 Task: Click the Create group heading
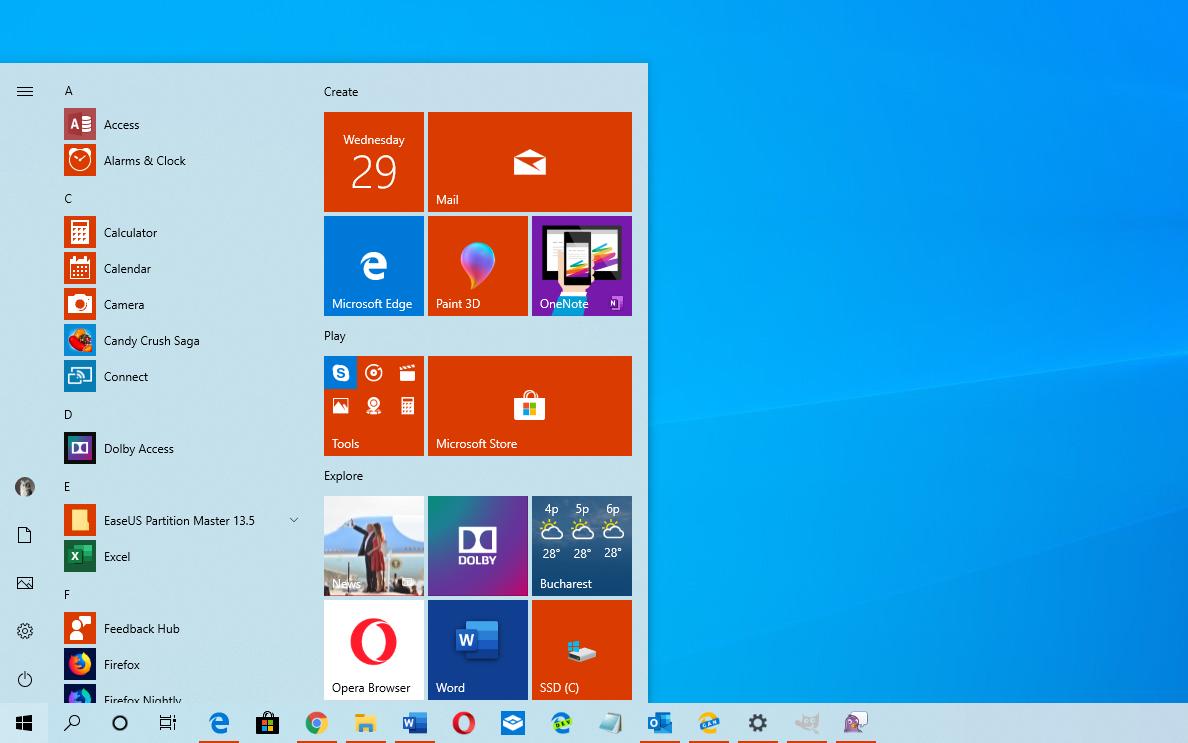click(x=341, y=92)
